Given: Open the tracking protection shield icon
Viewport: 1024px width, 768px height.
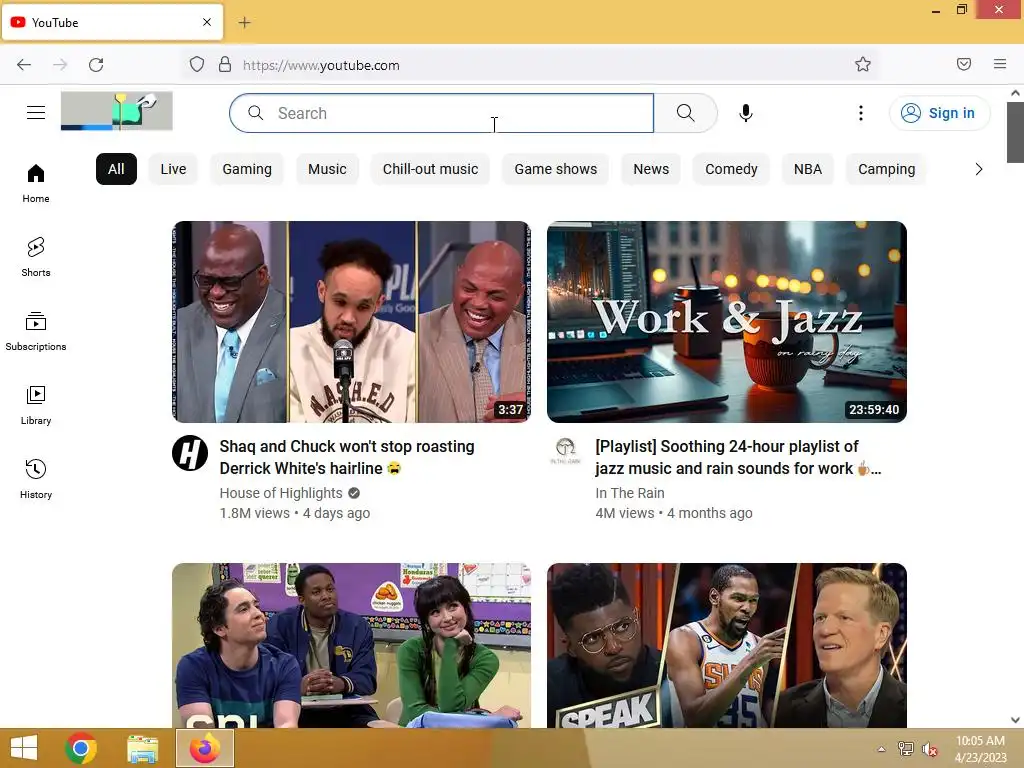Looking at the screenshot, I should pos(197,64).
